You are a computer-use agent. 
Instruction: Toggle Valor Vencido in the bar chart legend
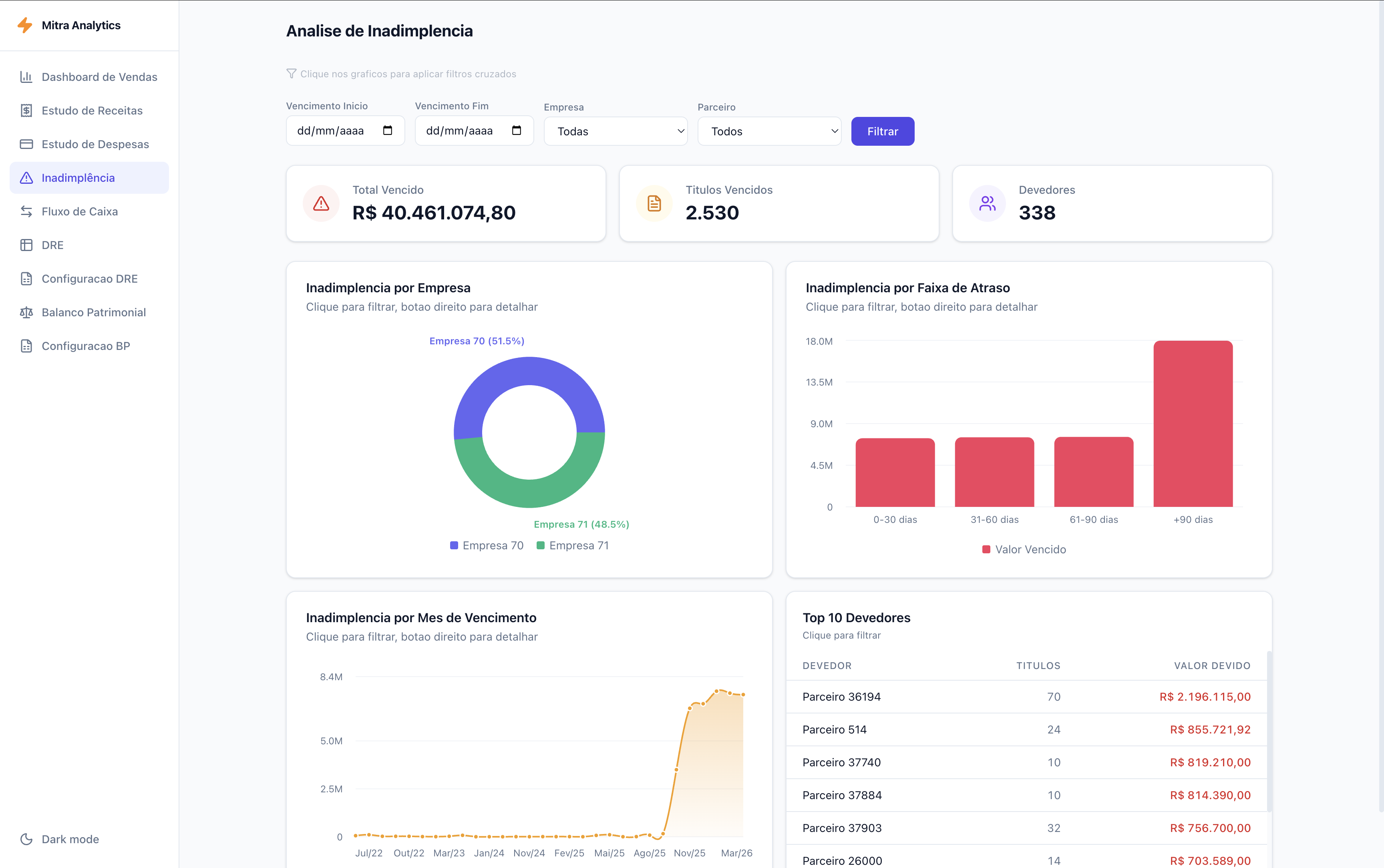coord(986,549)
